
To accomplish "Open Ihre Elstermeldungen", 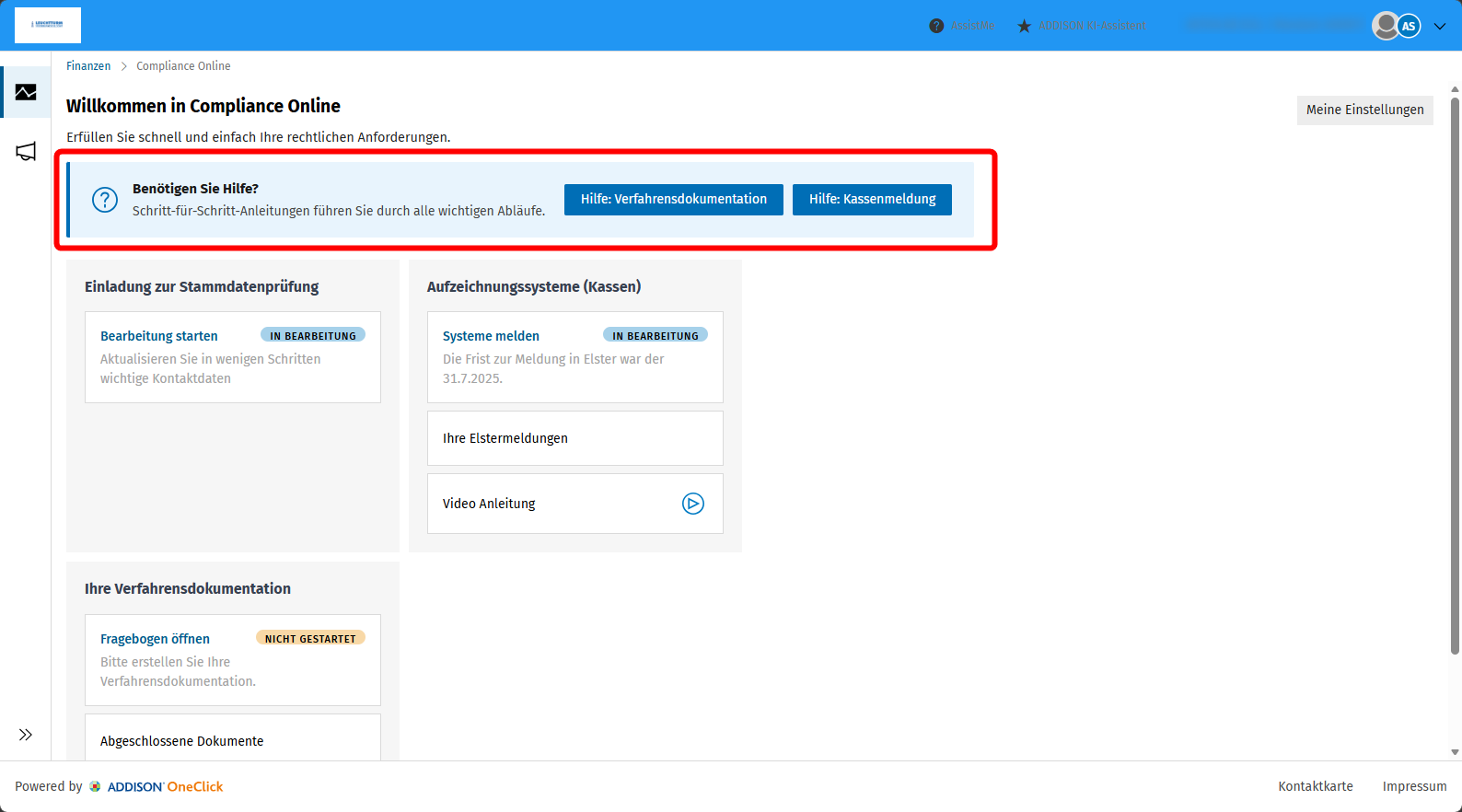I will pos(575,438).
